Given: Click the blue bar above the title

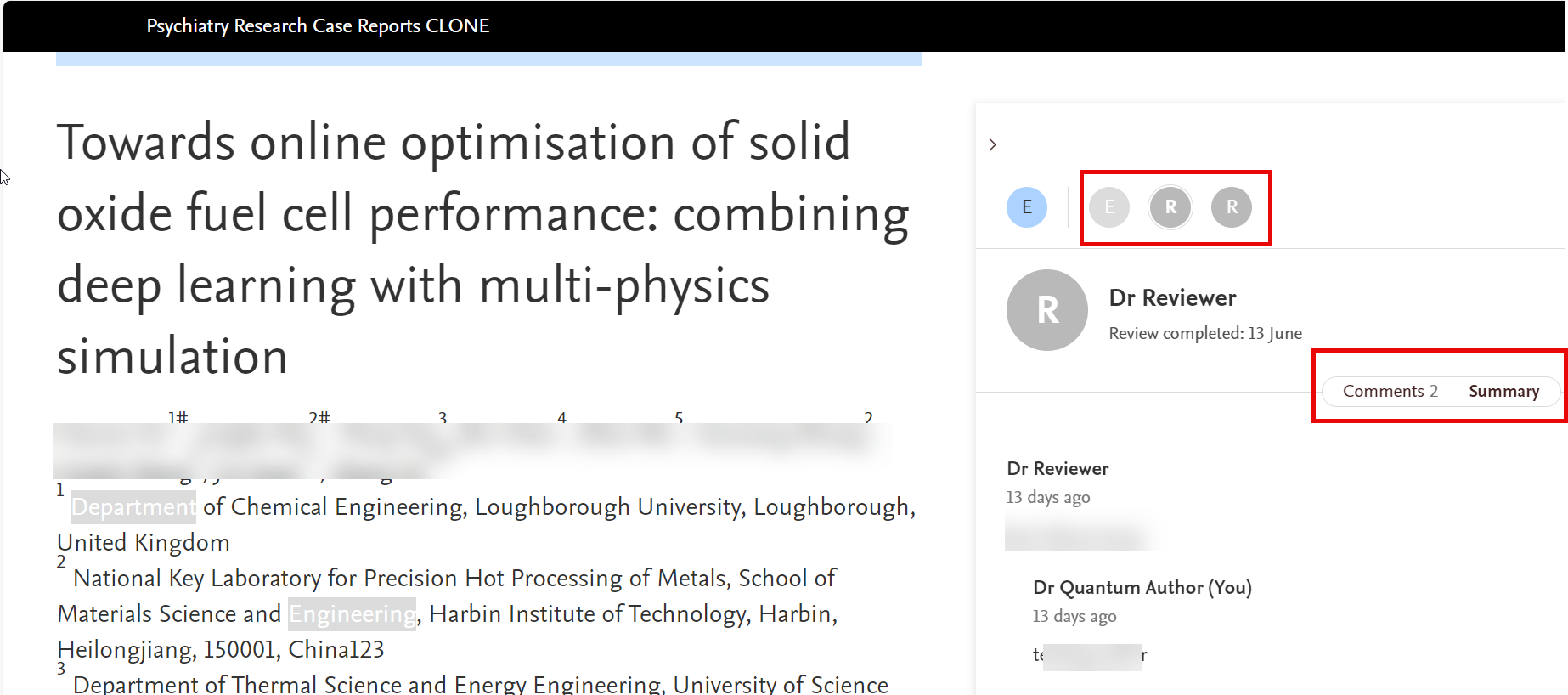Looking at the screenshot, I should 488,59.
